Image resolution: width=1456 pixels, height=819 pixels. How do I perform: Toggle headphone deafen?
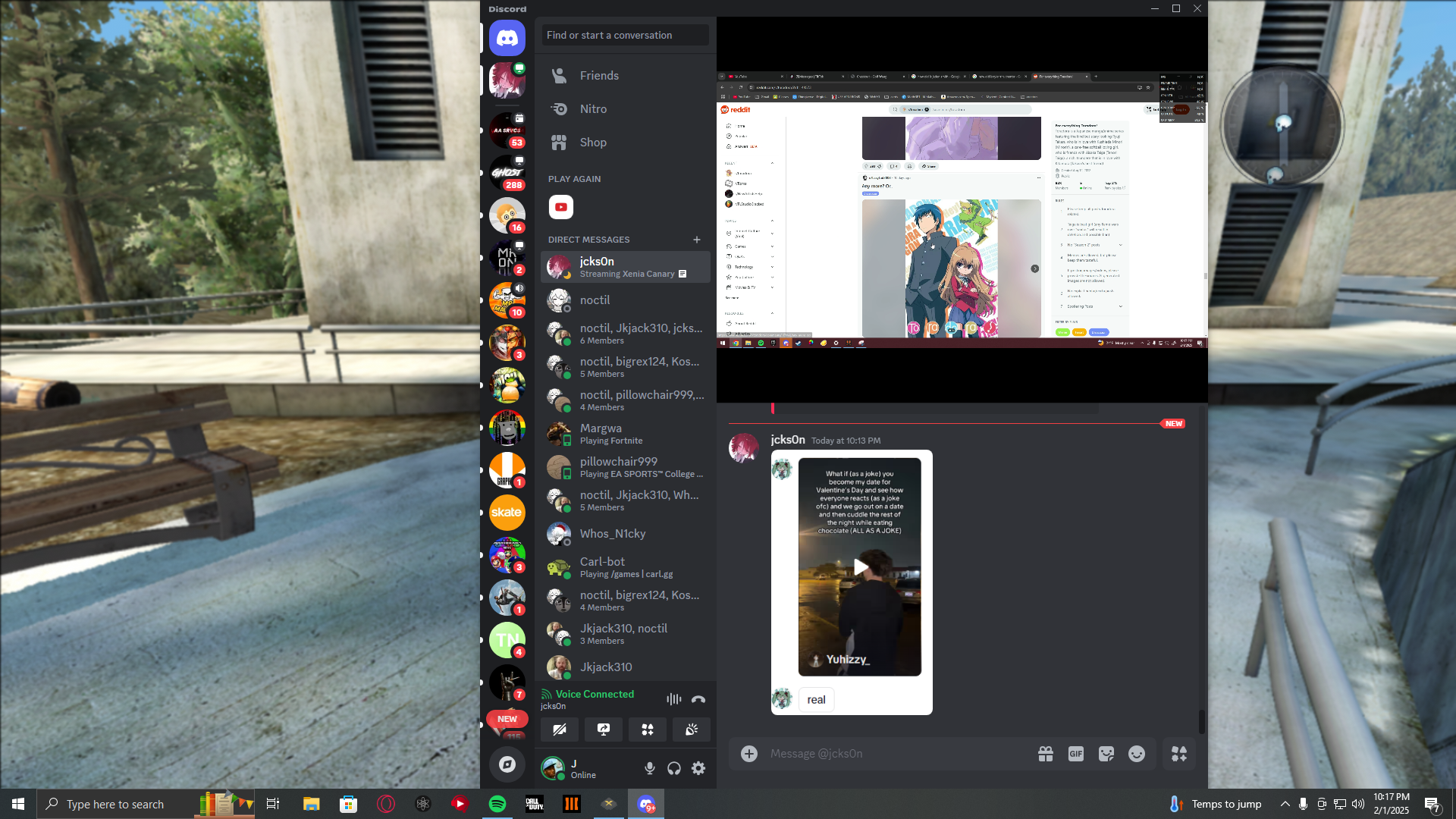(674, 768)
